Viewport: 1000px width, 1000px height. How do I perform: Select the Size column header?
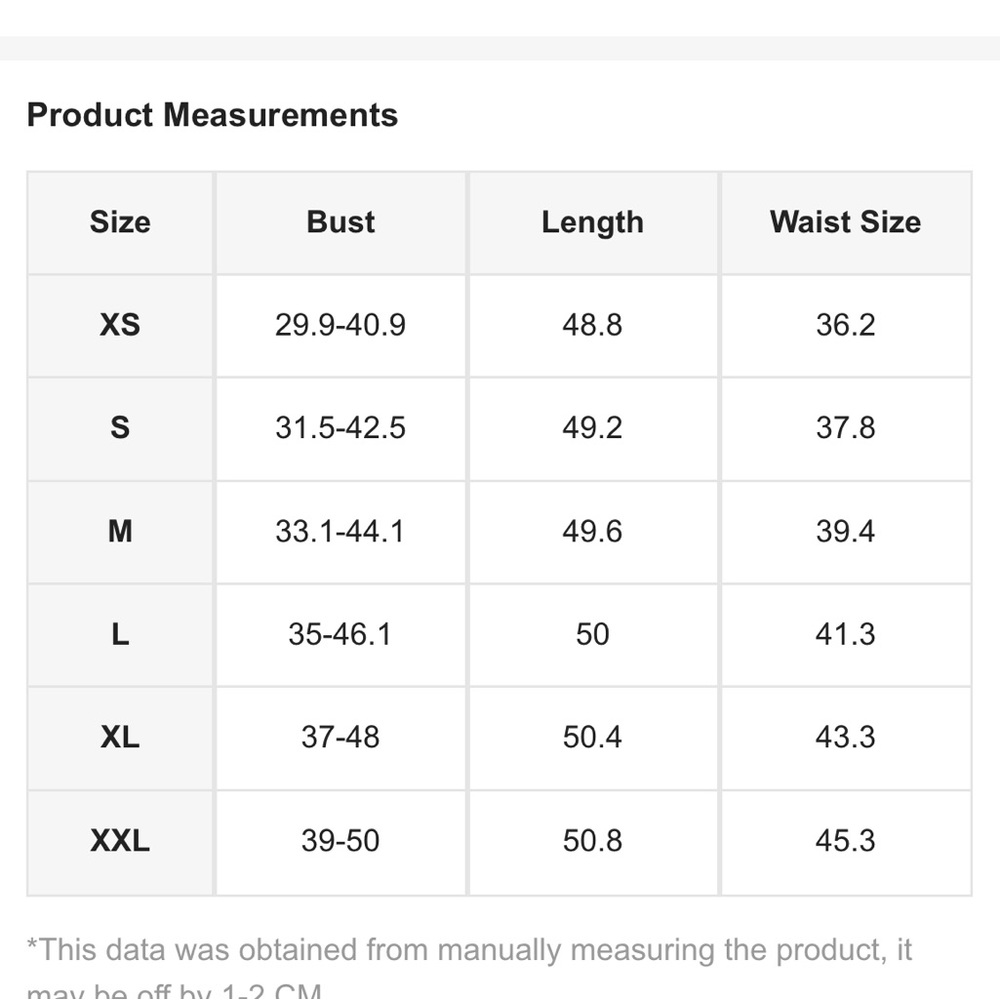(120, 223)
